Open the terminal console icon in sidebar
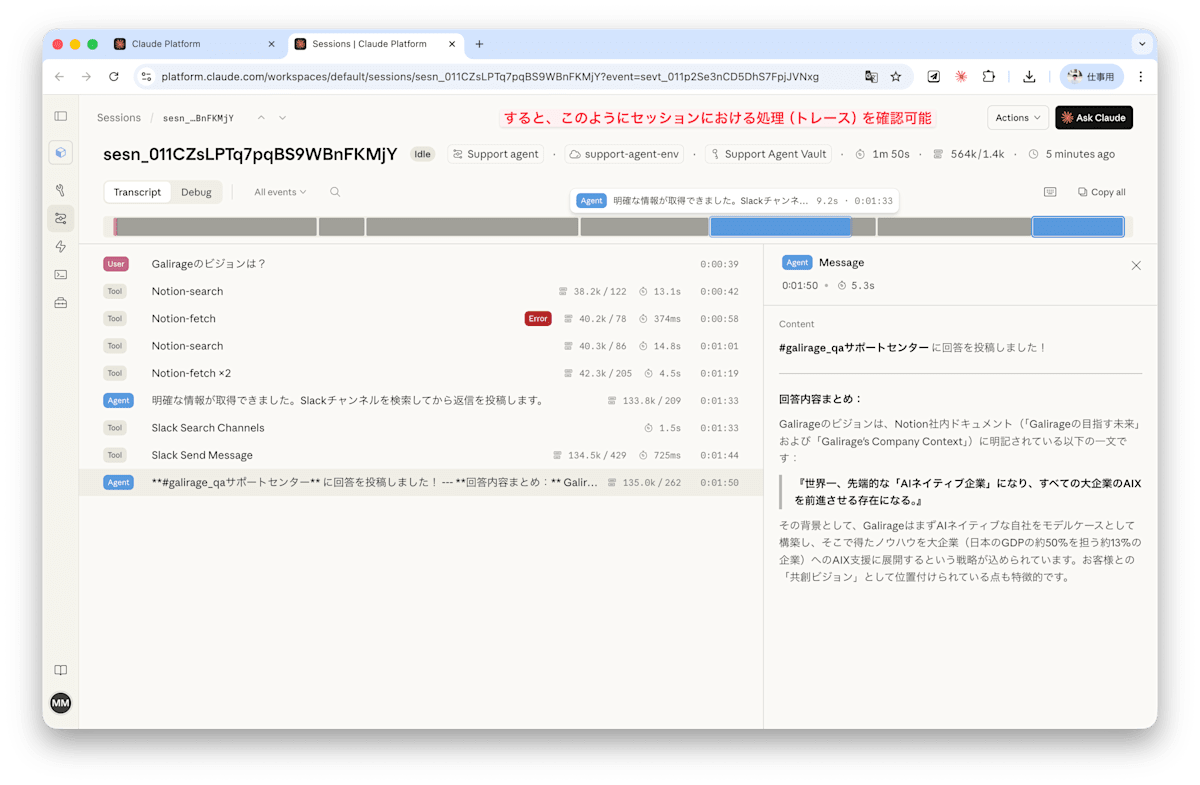The height and width of the screenshot is (785, 1200). [60, 274]
